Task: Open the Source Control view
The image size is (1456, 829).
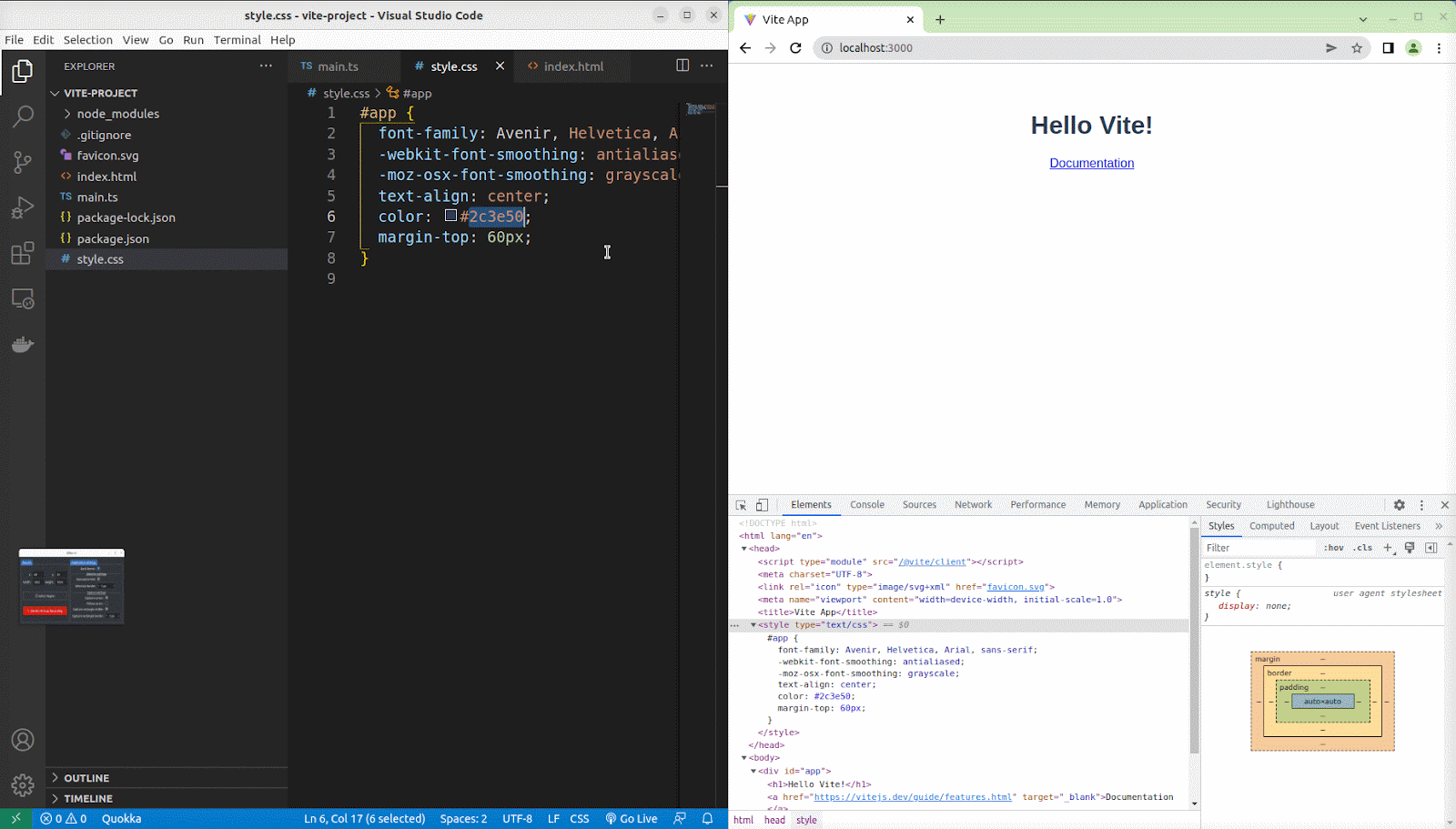Action: coord(23,162)
